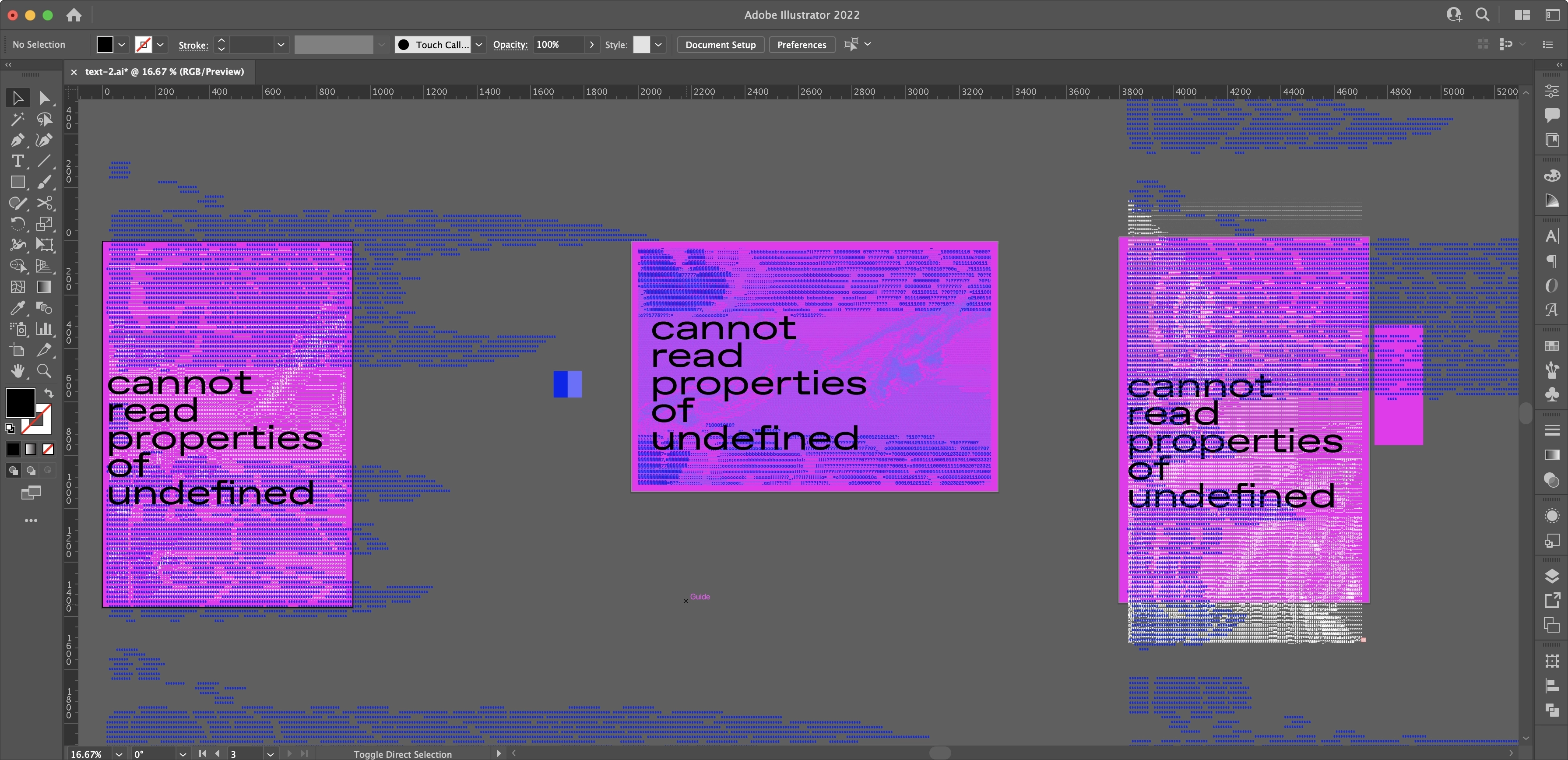1568x760 pixels.
Task: Open the graphic Style dropdown
Action: pos(658,45)
